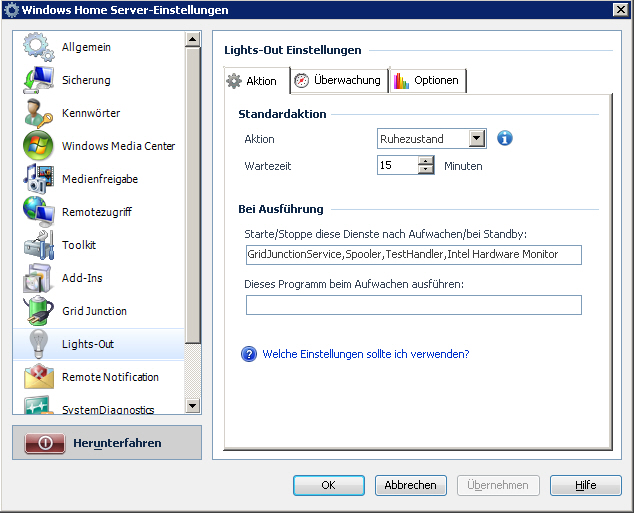The image size is (634, 513).
Task: Click the blue question mark help icon
Action: click(x=249, y=354)
